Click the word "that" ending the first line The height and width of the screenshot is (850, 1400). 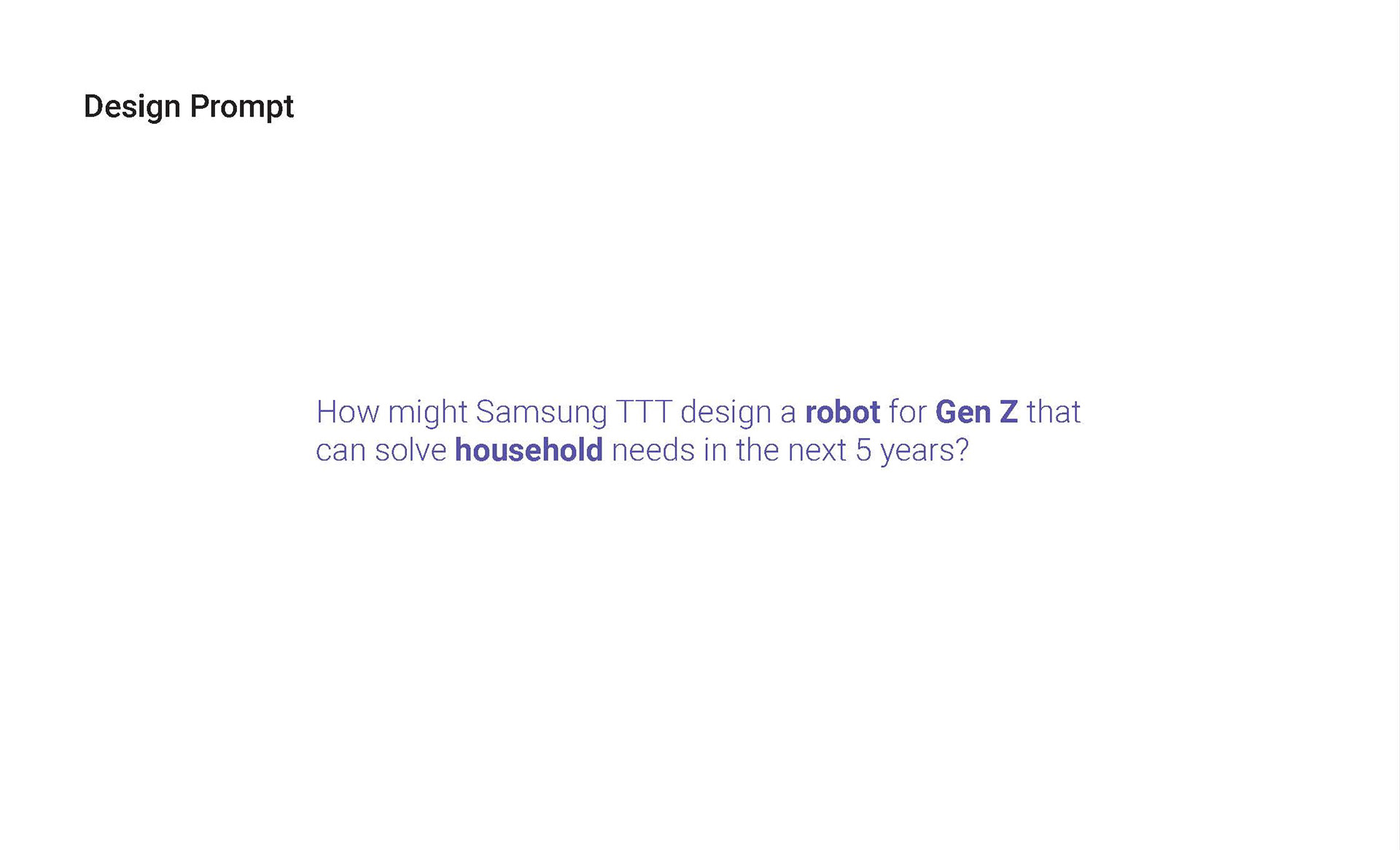pyautogui.click(x=1053, y=413)
